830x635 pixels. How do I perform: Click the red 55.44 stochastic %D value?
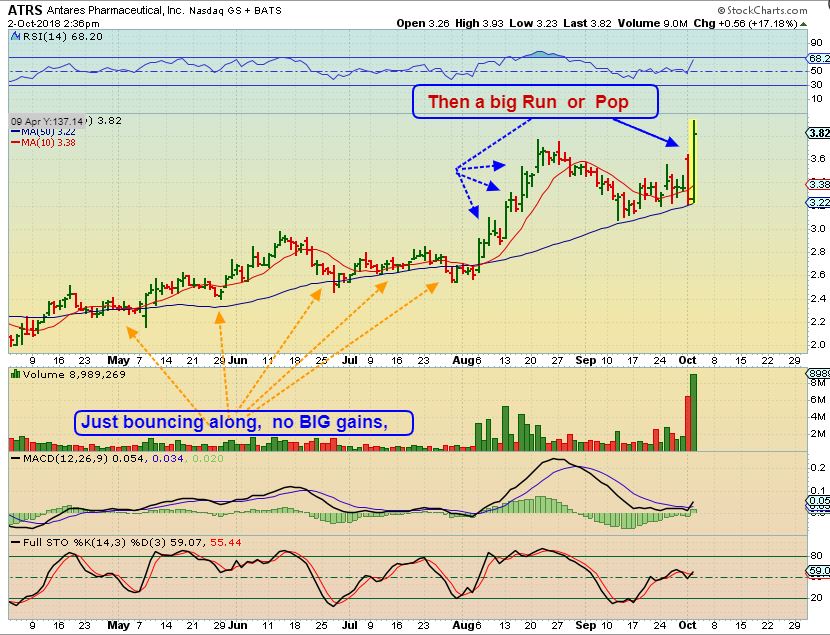[x=226, y=542]
